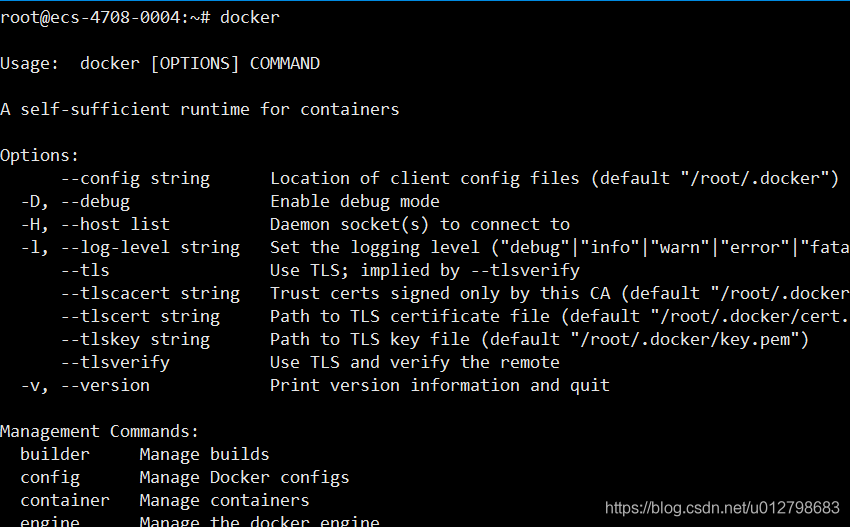Click the self-sufficient runtime description line
The height and width of the screenshot is (527, 850).
click(x=200, y=109)
